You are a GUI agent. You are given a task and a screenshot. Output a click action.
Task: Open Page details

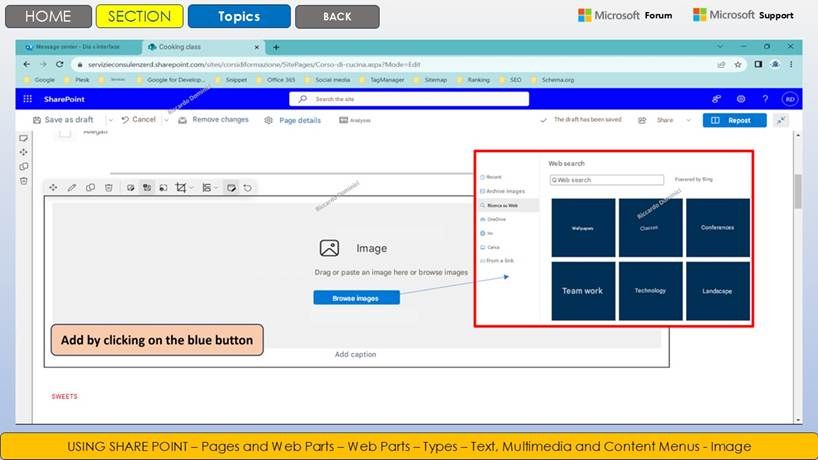[x=293, y=120]
